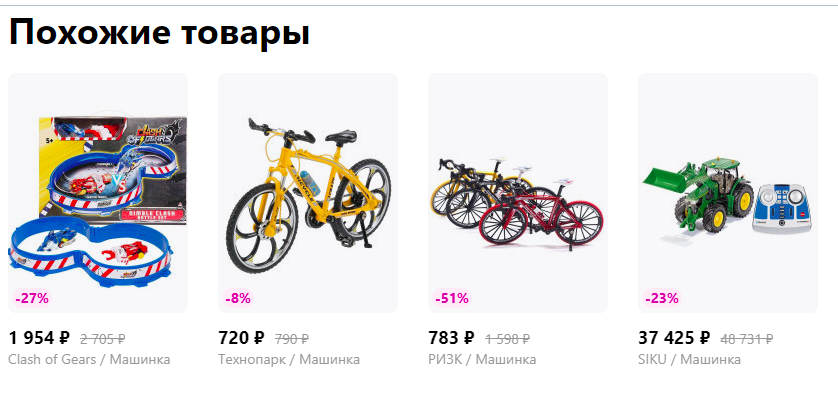Click the Похожие товары heading
This screenshot has height=394, width=838.
[x=160, y=33]
